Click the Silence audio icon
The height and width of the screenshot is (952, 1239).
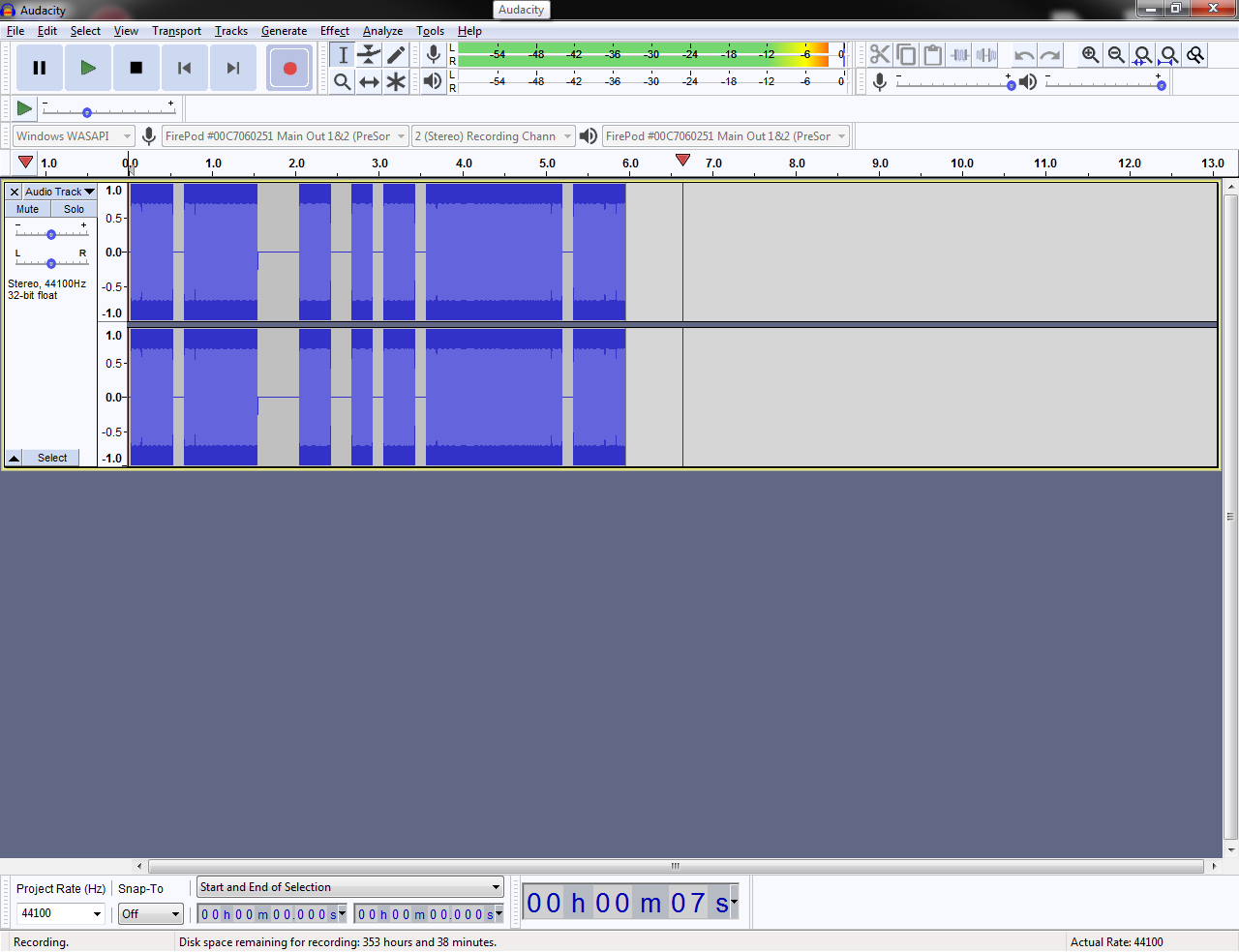(986, 54)
